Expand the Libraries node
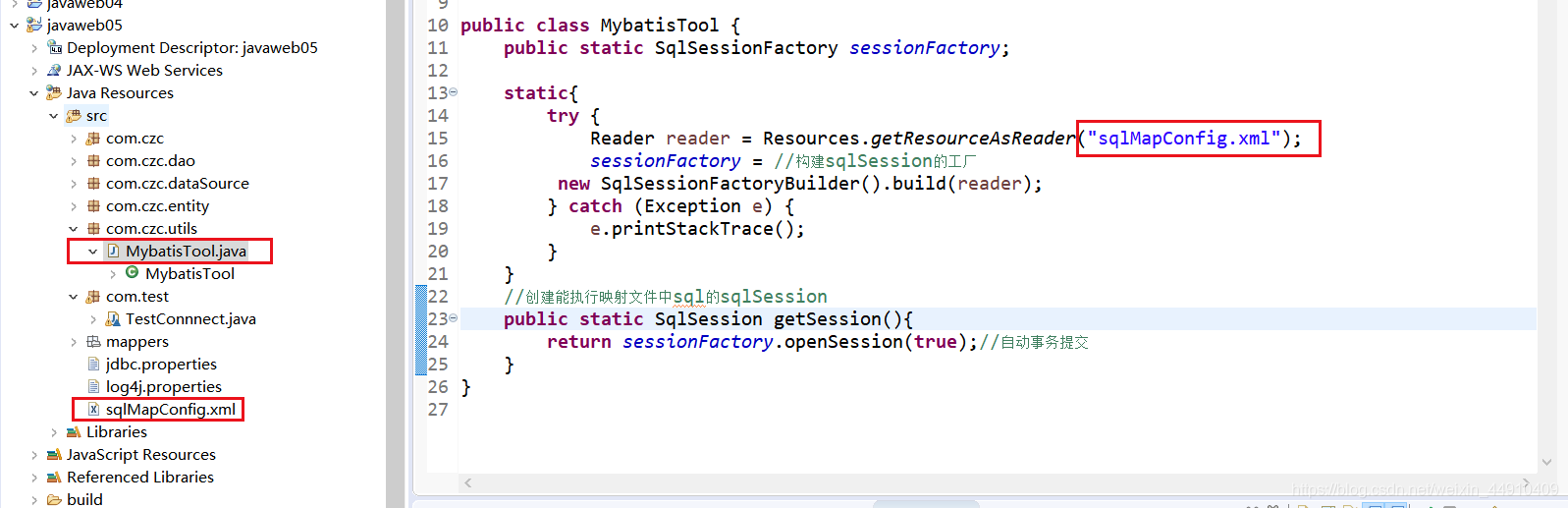1568x508 pixels. tap(54, 432)
